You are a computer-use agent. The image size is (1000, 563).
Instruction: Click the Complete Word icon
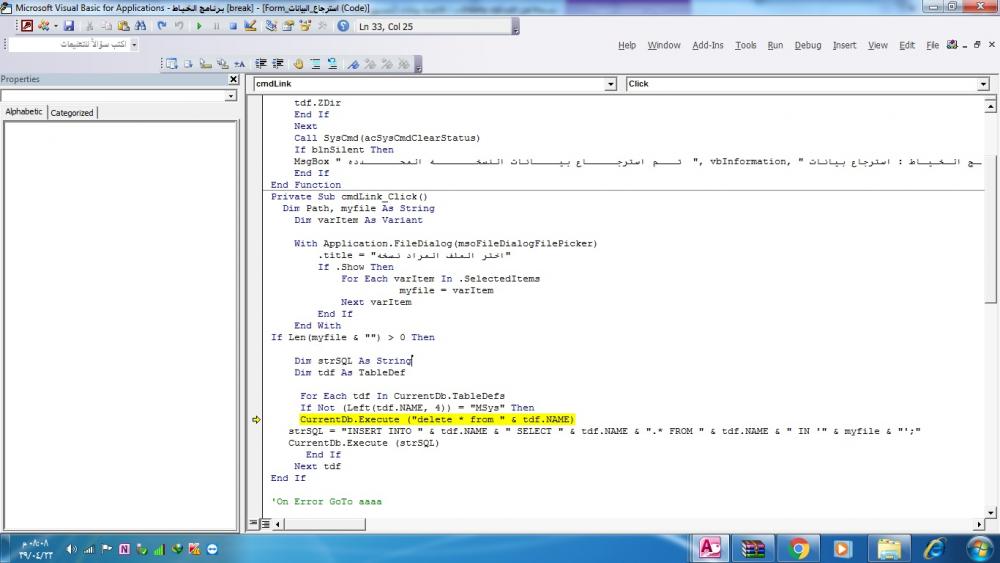240,64
